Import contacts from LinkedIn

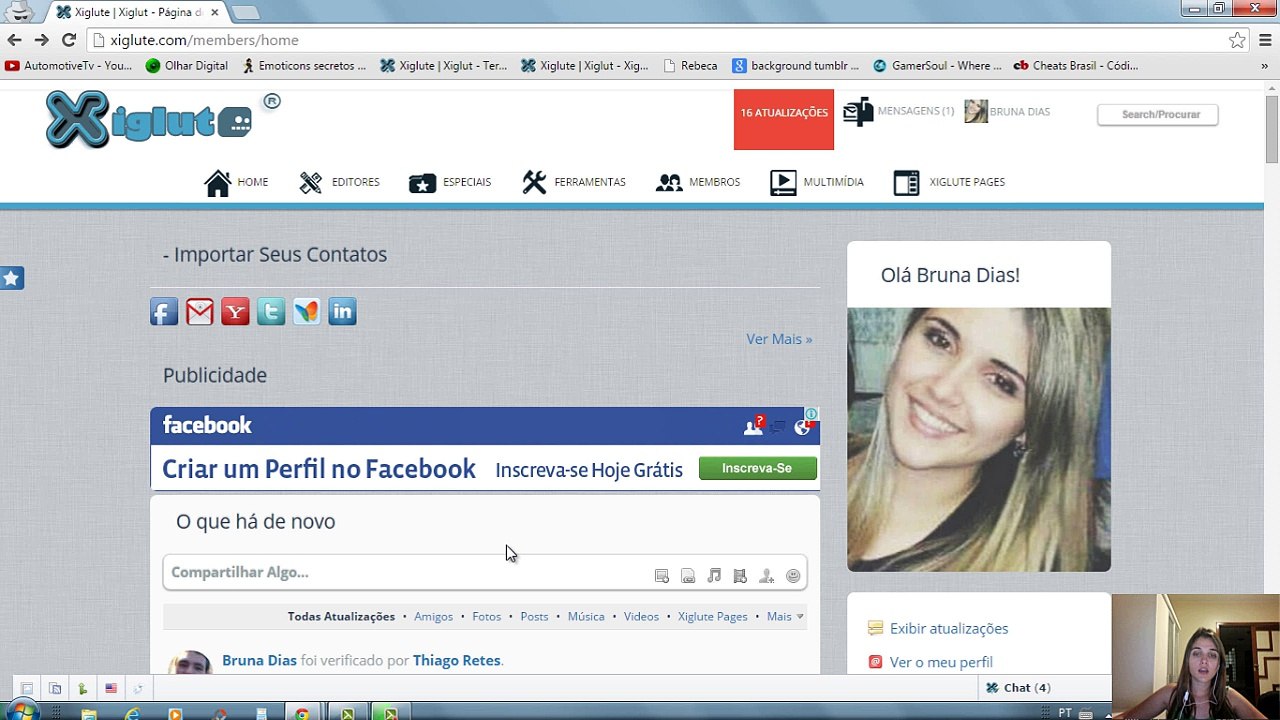[x=342, y=312]
